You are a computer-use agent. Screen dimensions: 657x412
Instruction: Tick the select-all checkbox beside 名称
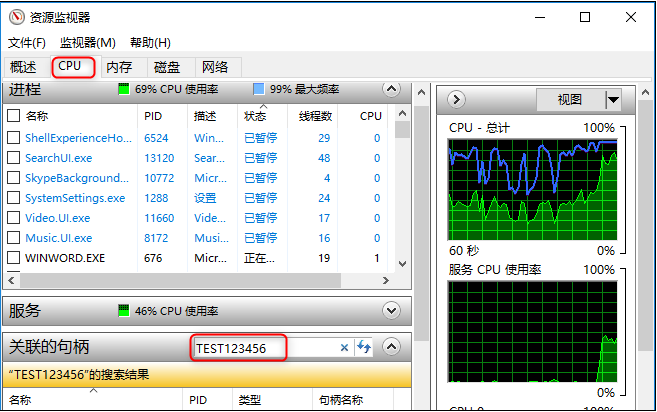click(14, 115)
